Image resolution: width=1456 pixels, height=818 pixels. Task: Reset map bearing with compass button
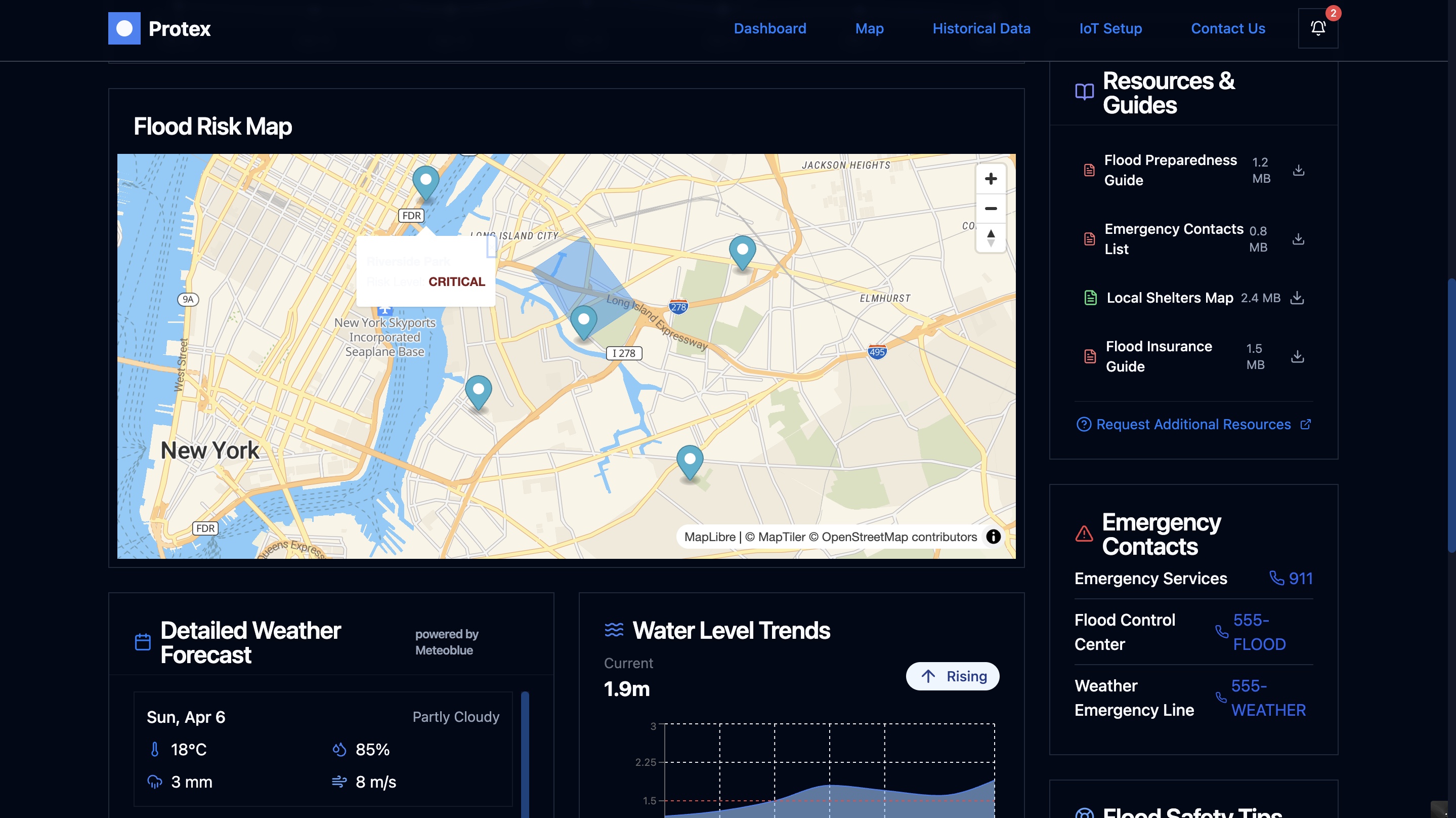click(x=990, y=238)
